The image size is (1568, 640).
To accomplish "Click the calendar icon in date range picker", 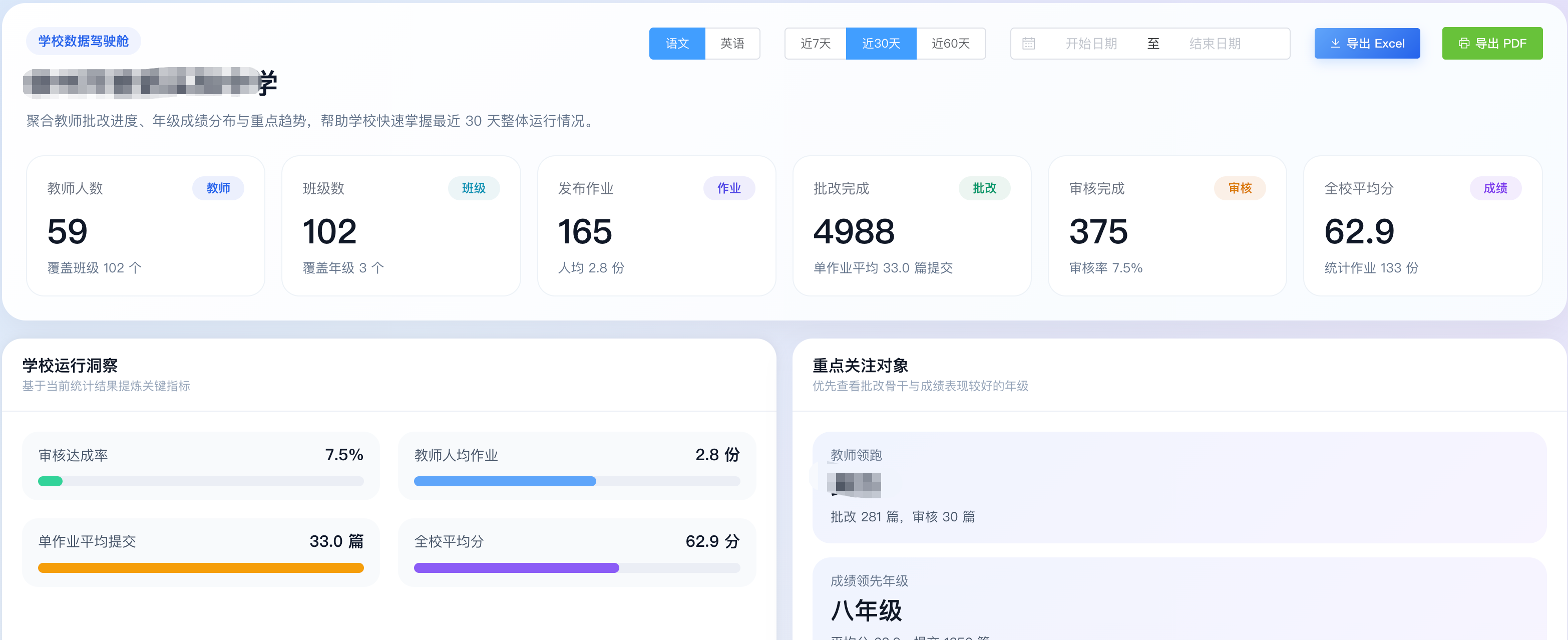I will [1028, 44].
